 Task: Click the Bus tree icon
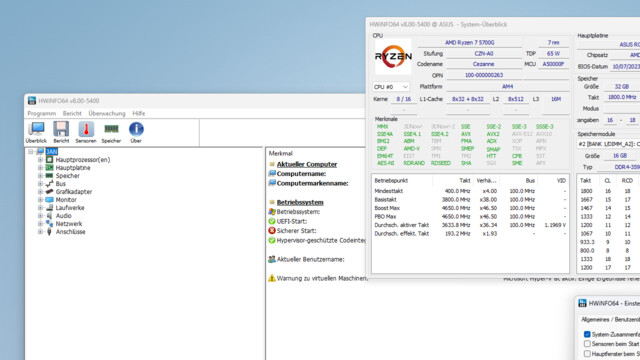49,184
